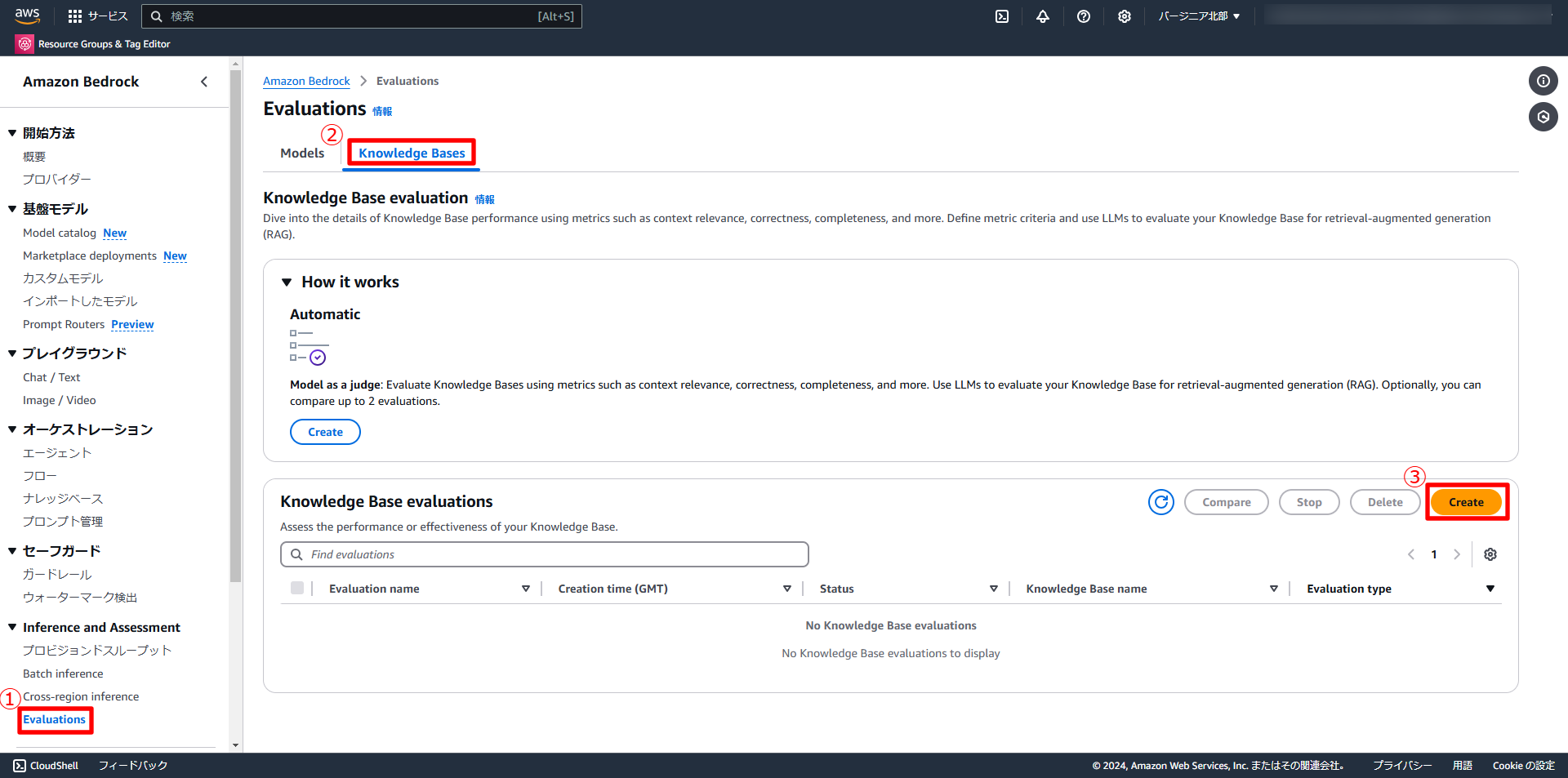1568x778 pixels.
Task: Select all evaluations checkbox in table header
Action: pyautogui.click(x=297, y=588)
